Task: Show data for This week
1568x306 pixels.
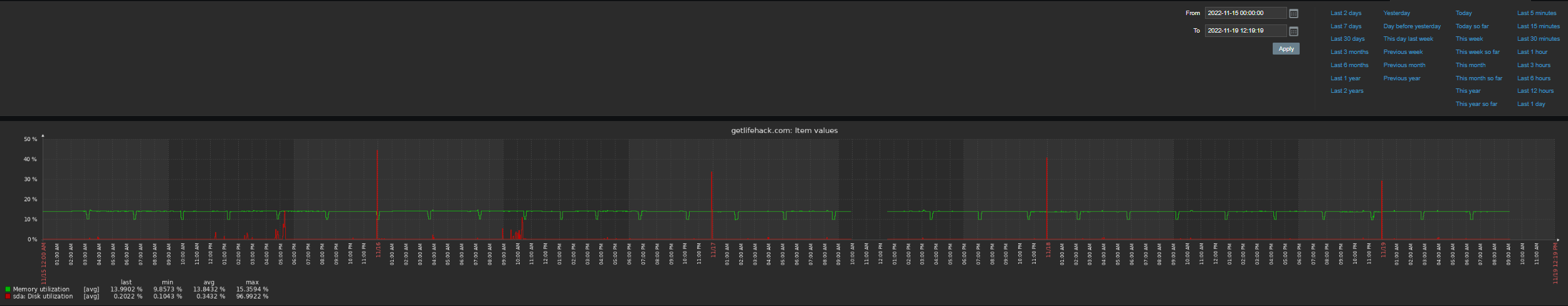Action: 1470,39
